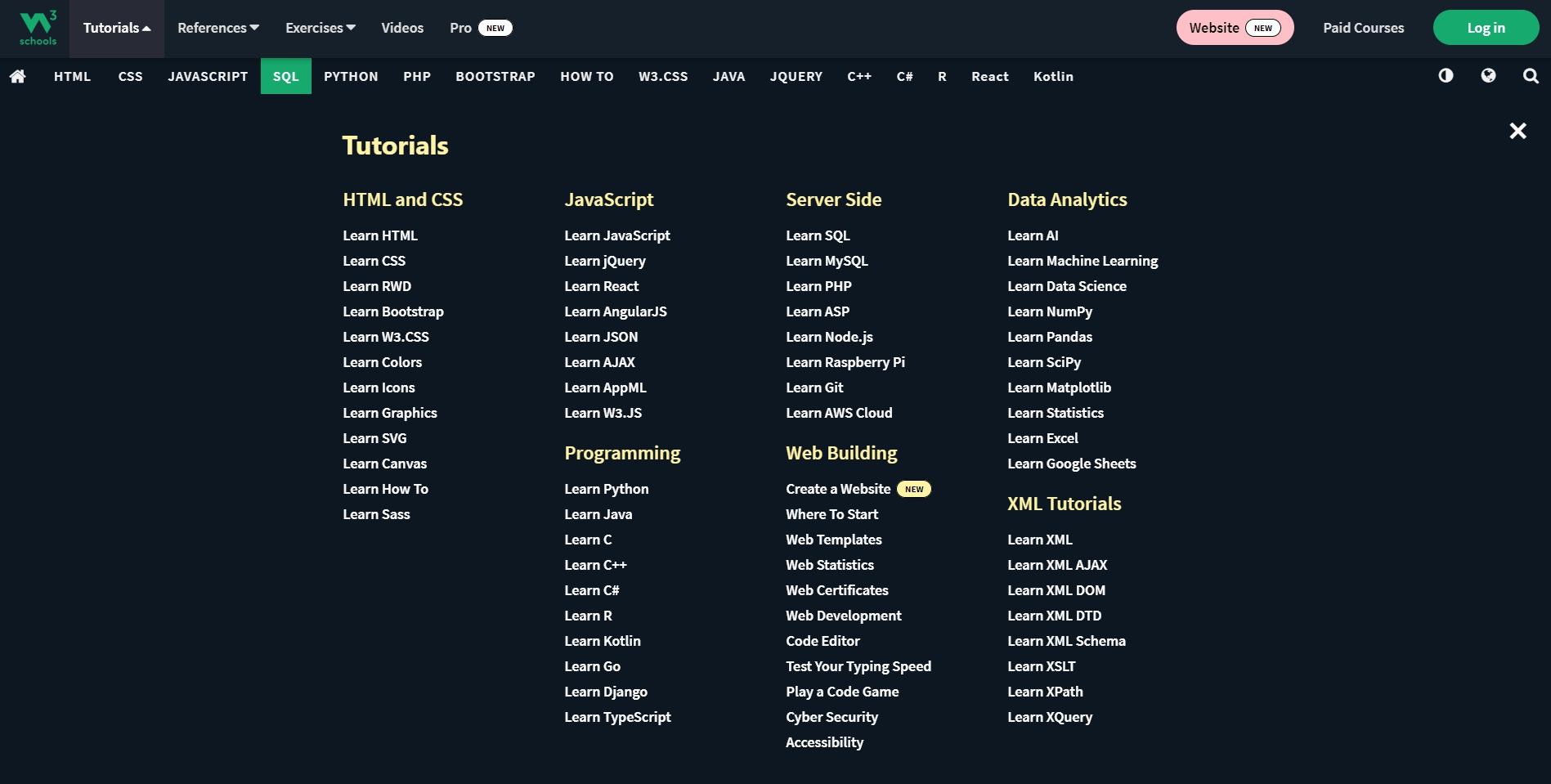This screenshot has height=784, width=1551.
Task: Select the JQUERY topic tab
Action: [796, 76]
